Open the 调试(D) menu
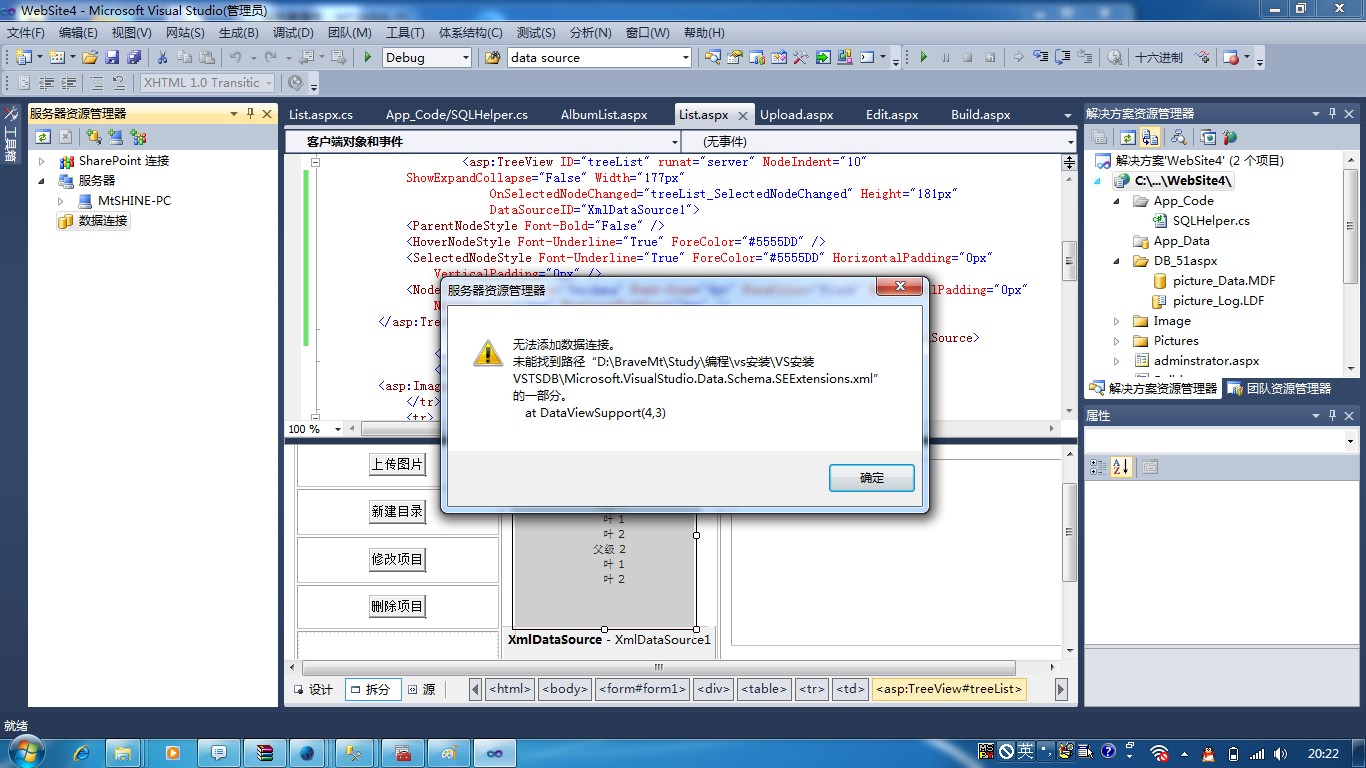The width and height of the screenshot is (1366, 768). 293,33
